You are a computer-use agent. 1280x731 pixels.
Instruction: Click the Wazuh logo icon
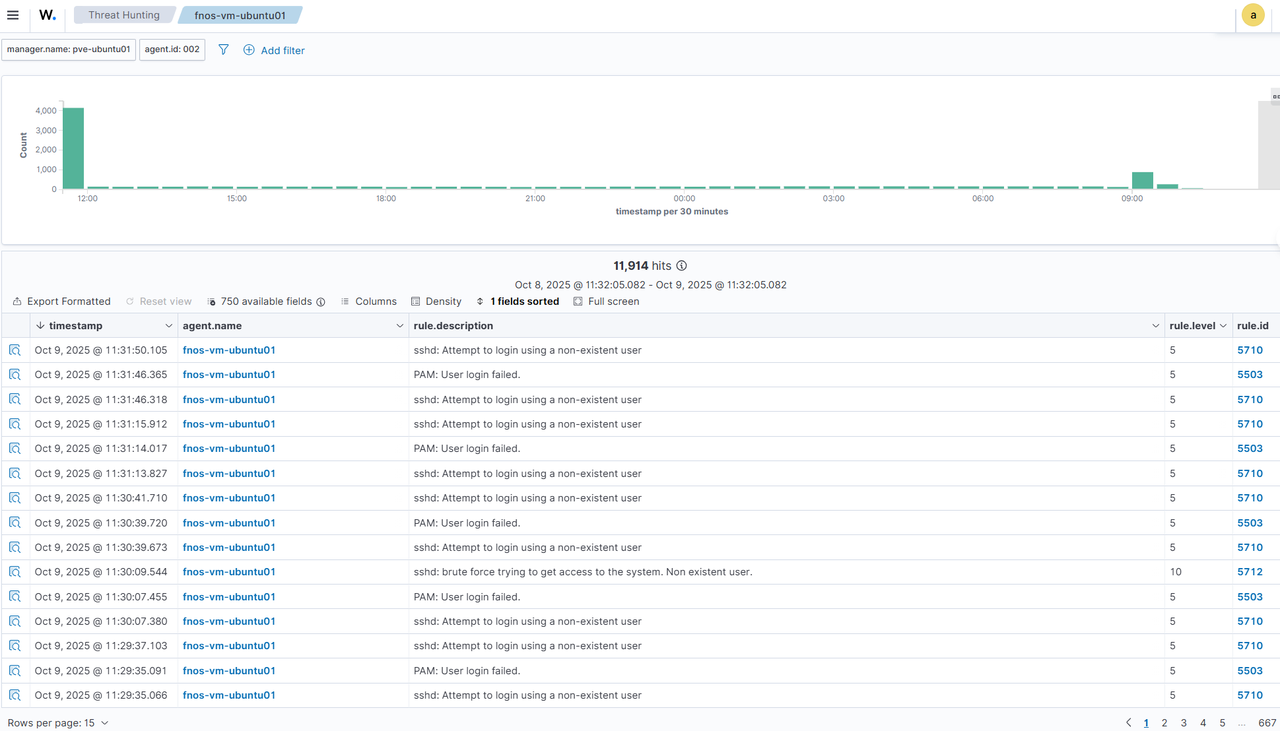[x=47, y=15]
